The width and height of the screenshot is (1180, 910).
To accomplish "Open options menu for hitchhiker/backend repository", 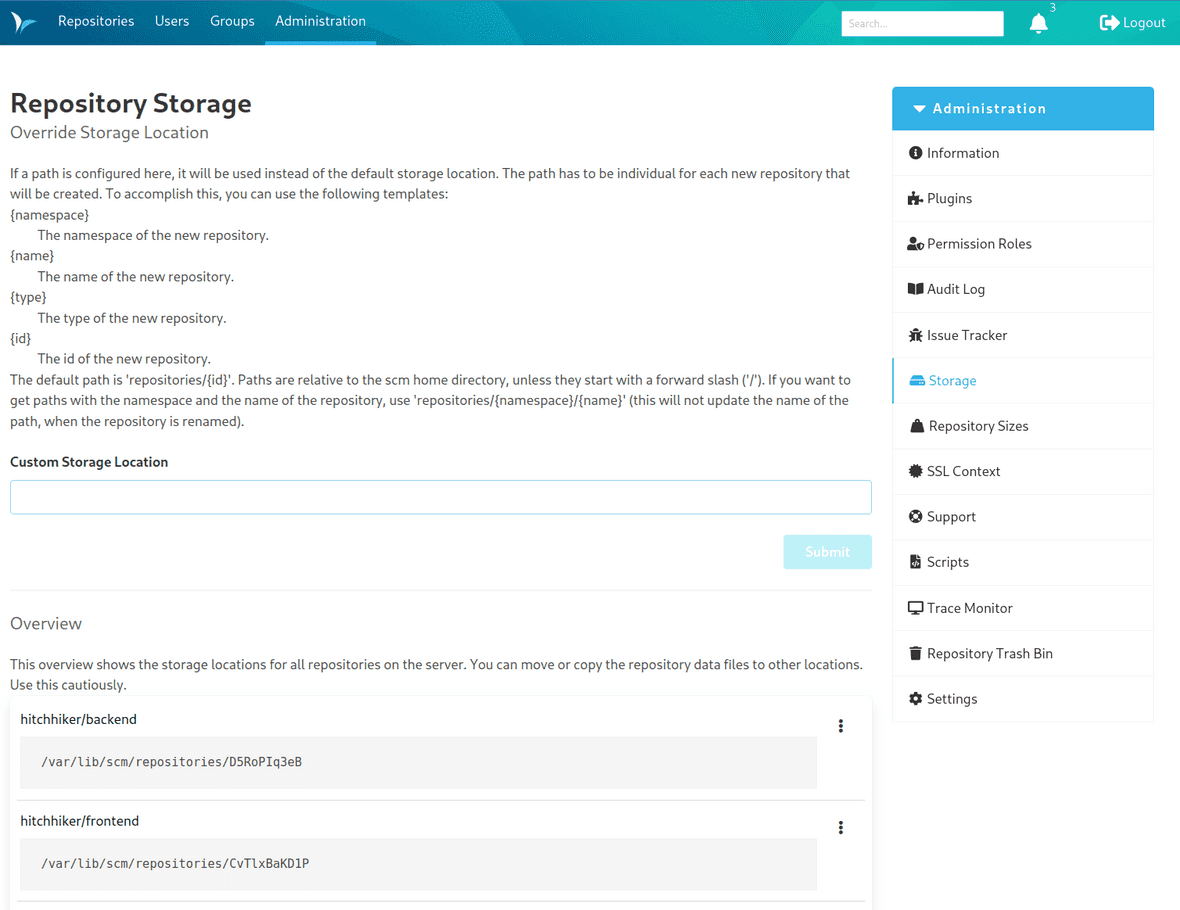I will 841,725.
